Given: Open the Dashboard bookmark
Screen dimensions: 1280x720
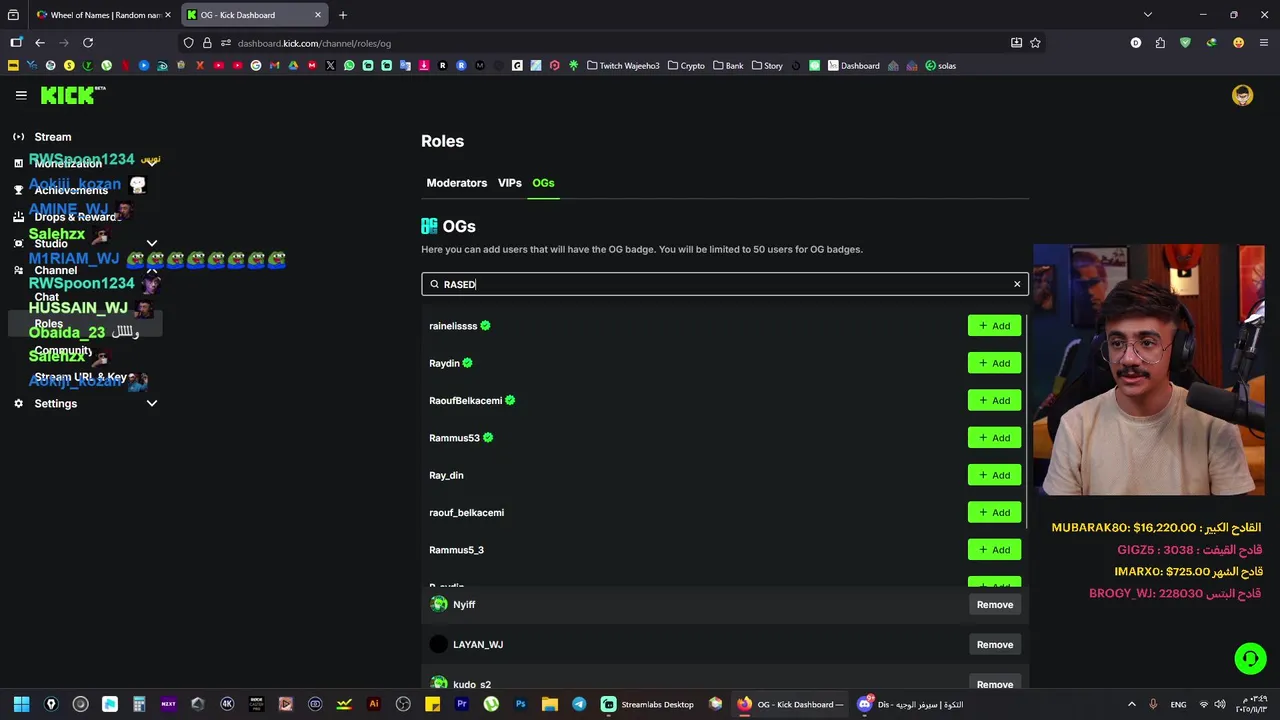Looking at the screenshot, I should click(x=854, y=66).
